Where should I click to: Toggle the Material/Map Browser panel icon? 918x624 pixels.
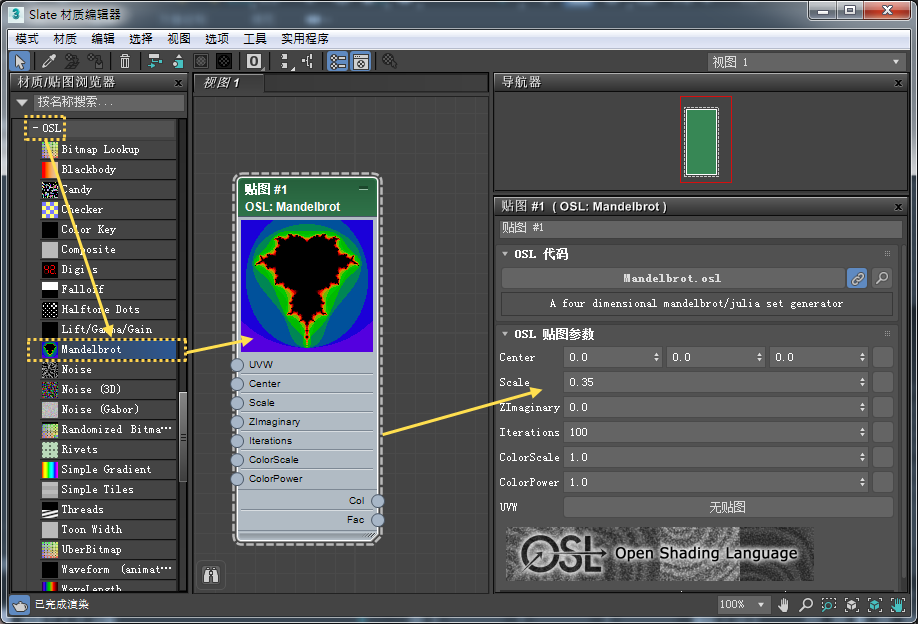tap(338, 61)
